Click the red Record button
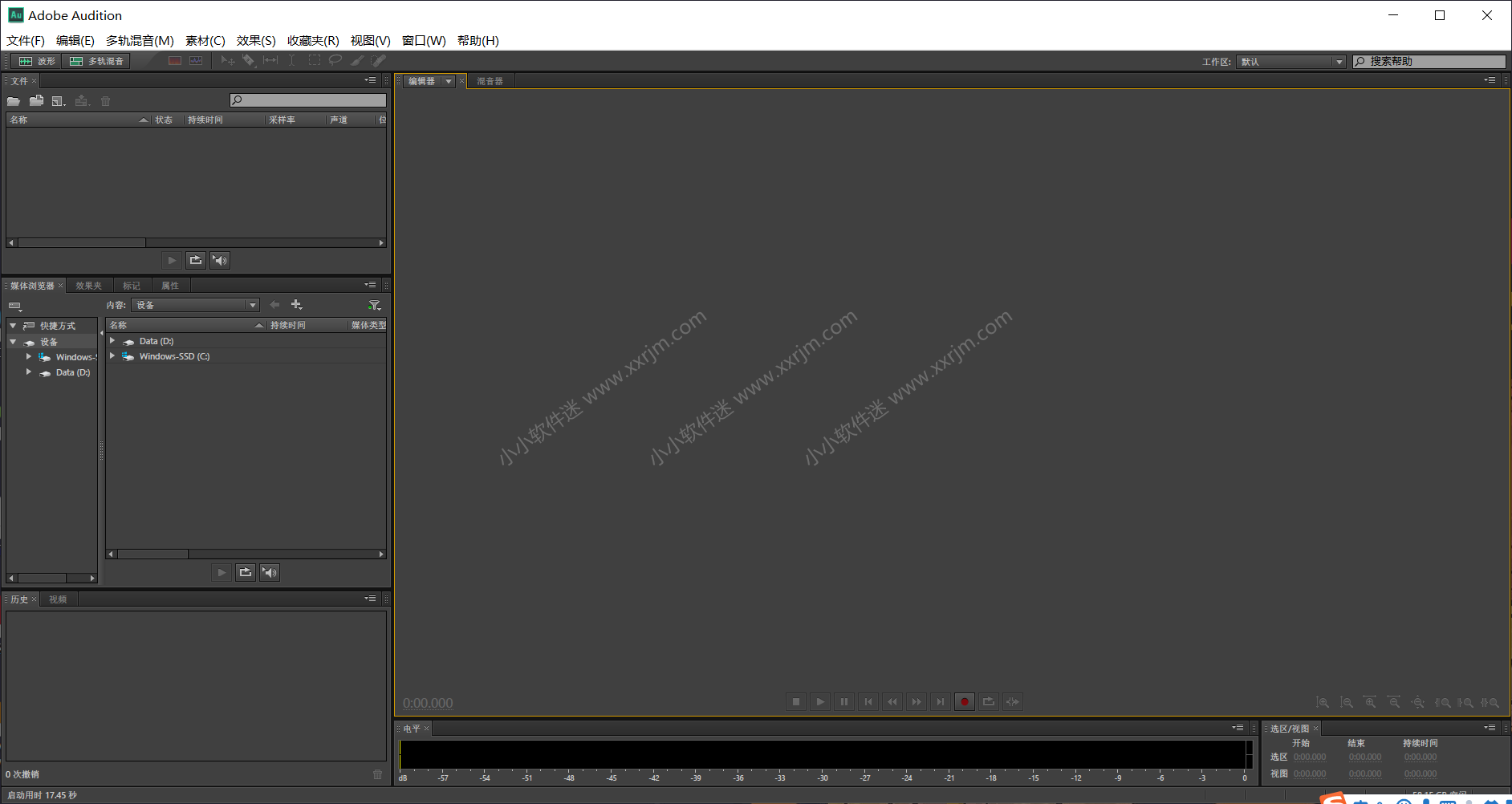Viewport: 1512px width, 804px height. point(965,702)
